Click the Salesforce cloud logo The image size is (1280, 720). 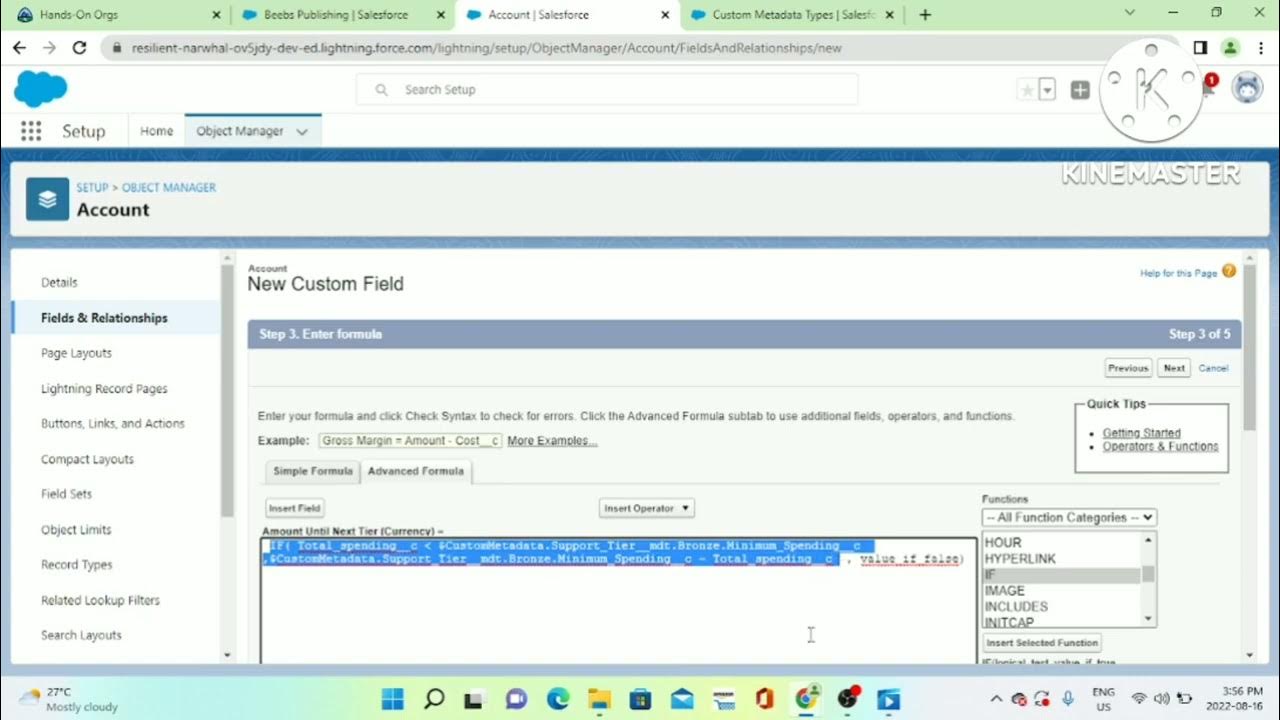pyautogui.click(x=40, y=90)
